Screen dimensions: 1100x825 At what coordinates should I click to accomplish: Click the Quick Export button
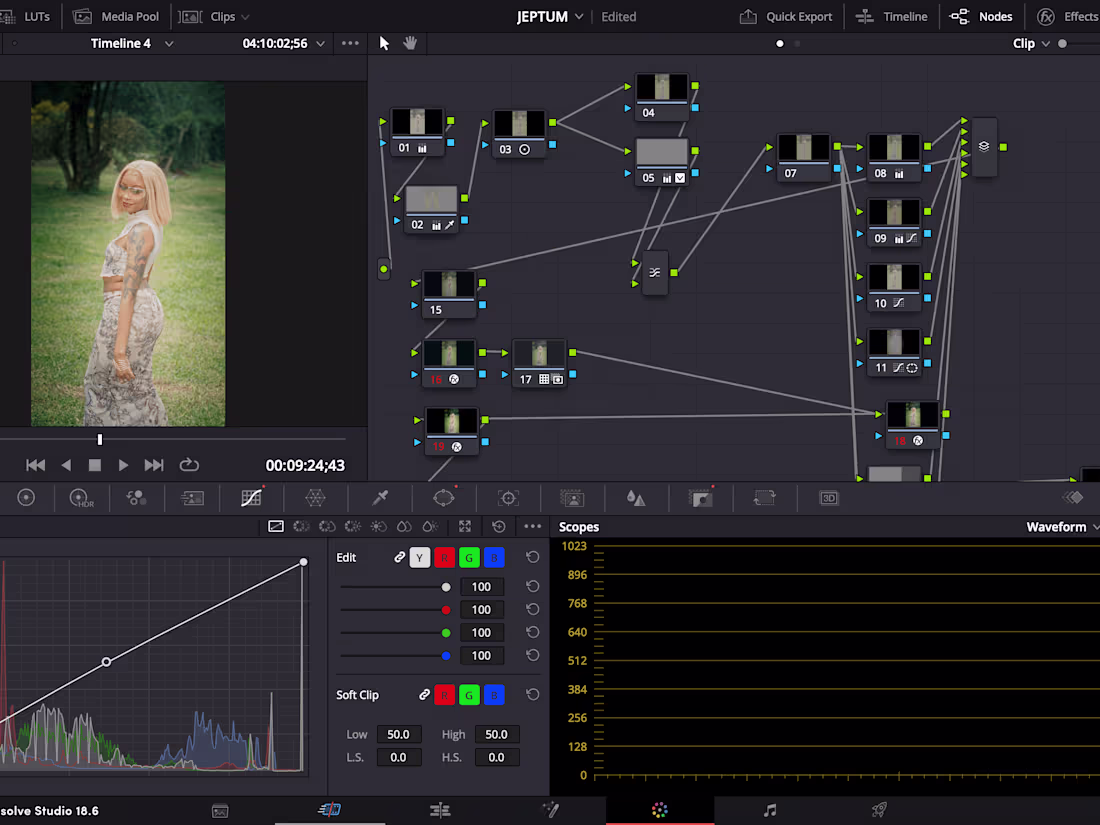pos(787,16)
